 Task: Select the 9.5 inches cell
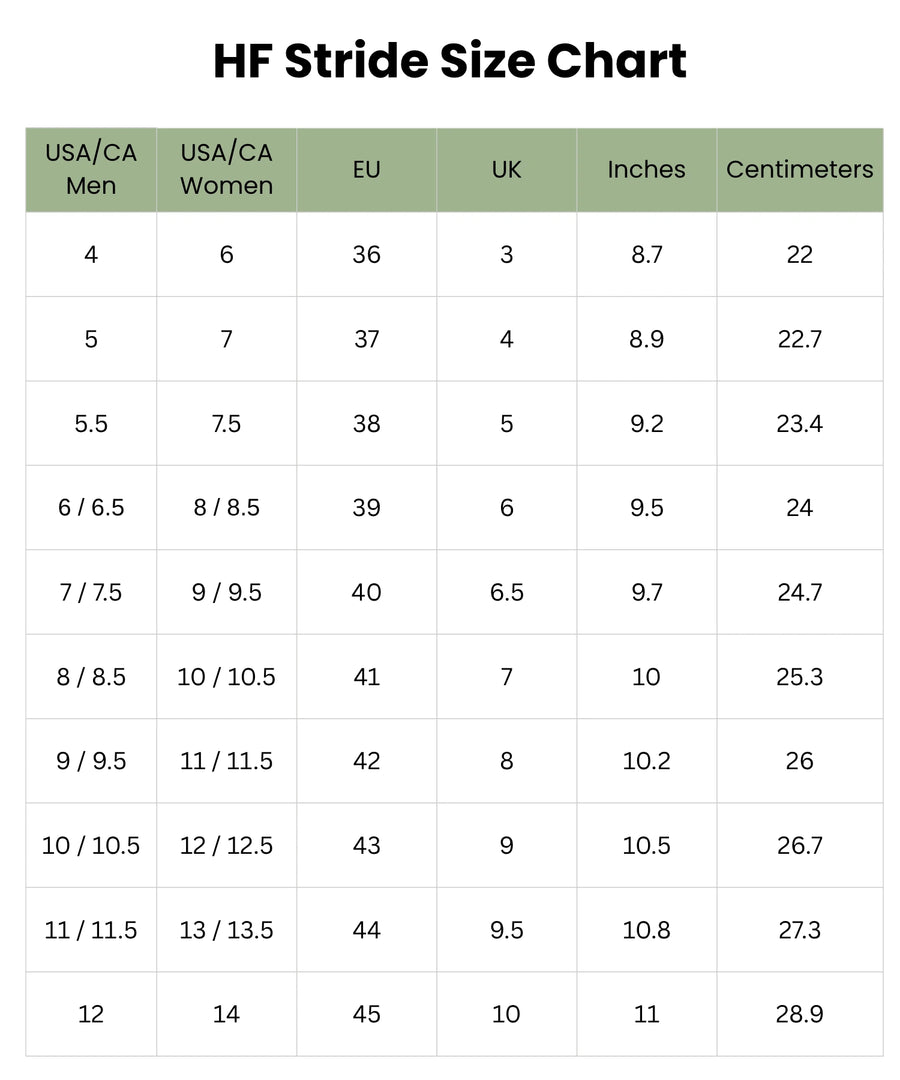(x=647, y=508)
